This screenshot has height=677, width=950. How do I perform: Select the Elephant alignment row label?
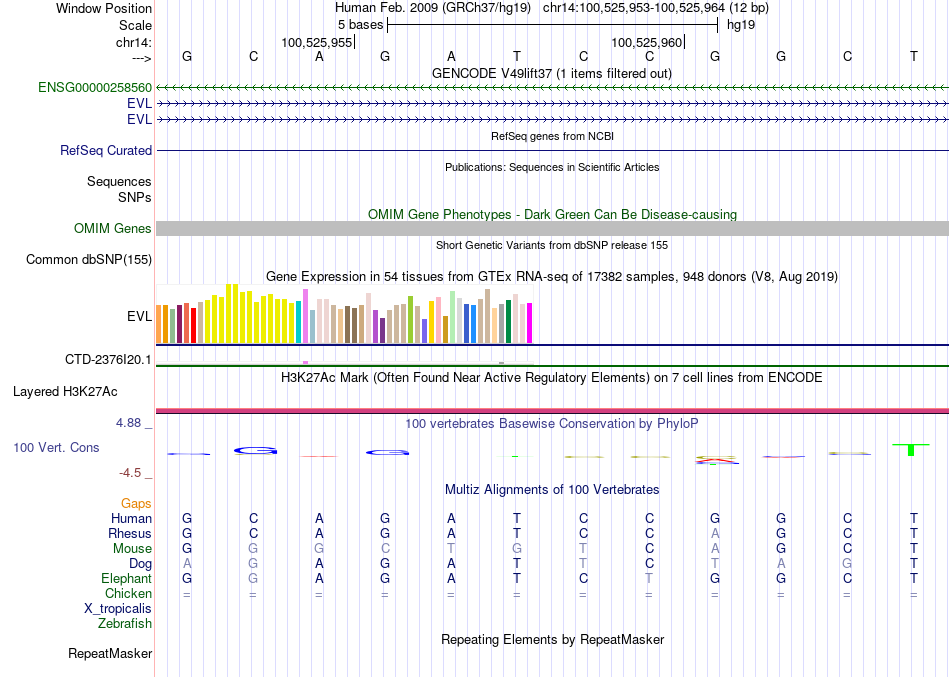pyautogui.click(x=127, y=578)
